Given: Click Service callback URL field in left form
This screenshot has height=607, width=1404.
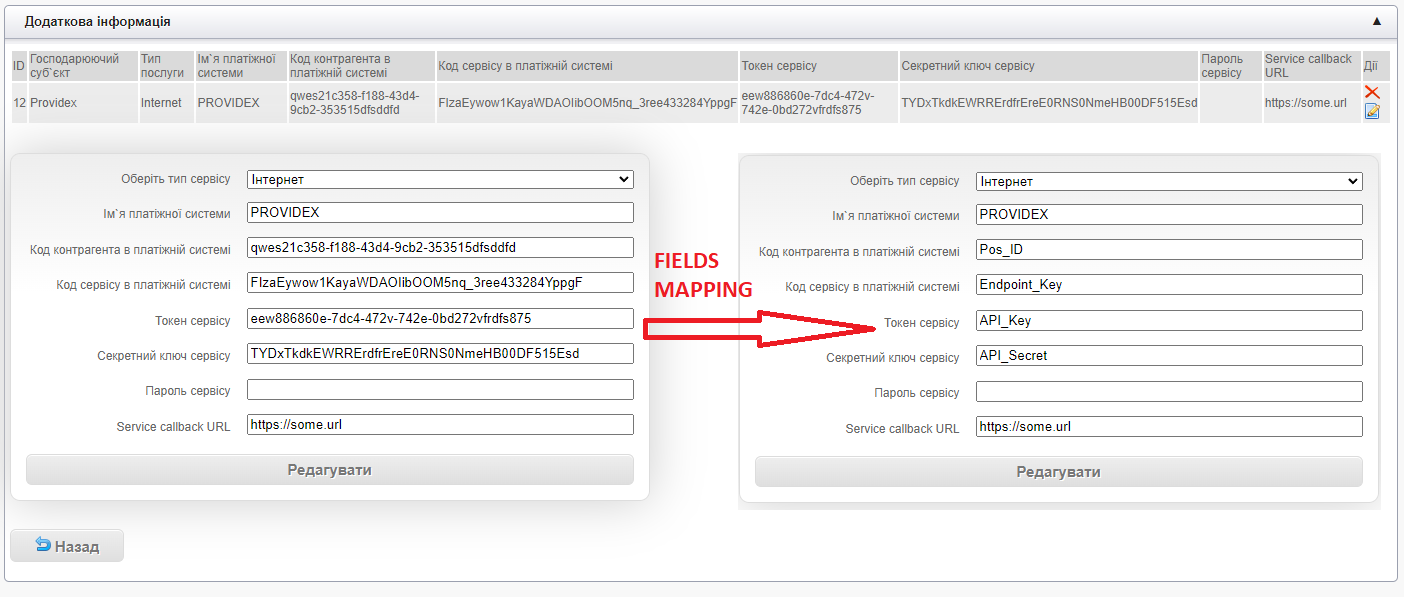Looking at the screenshot, I should [440, 425].
